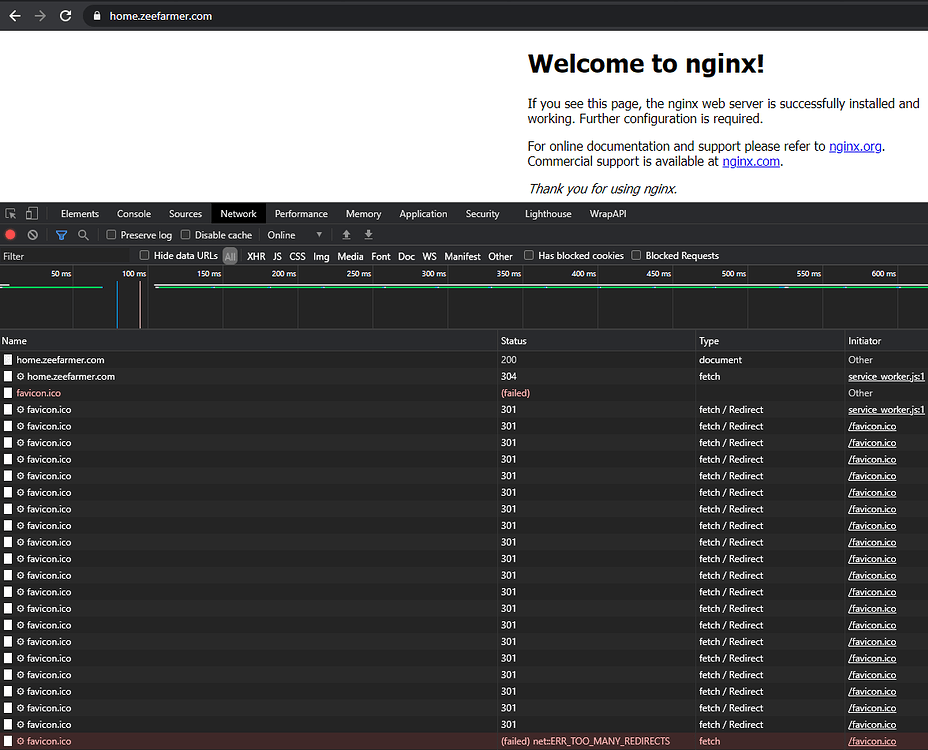This screenshot has height=750, width=928.
Task: Click the browser back arrow
Action: point(15,16)
